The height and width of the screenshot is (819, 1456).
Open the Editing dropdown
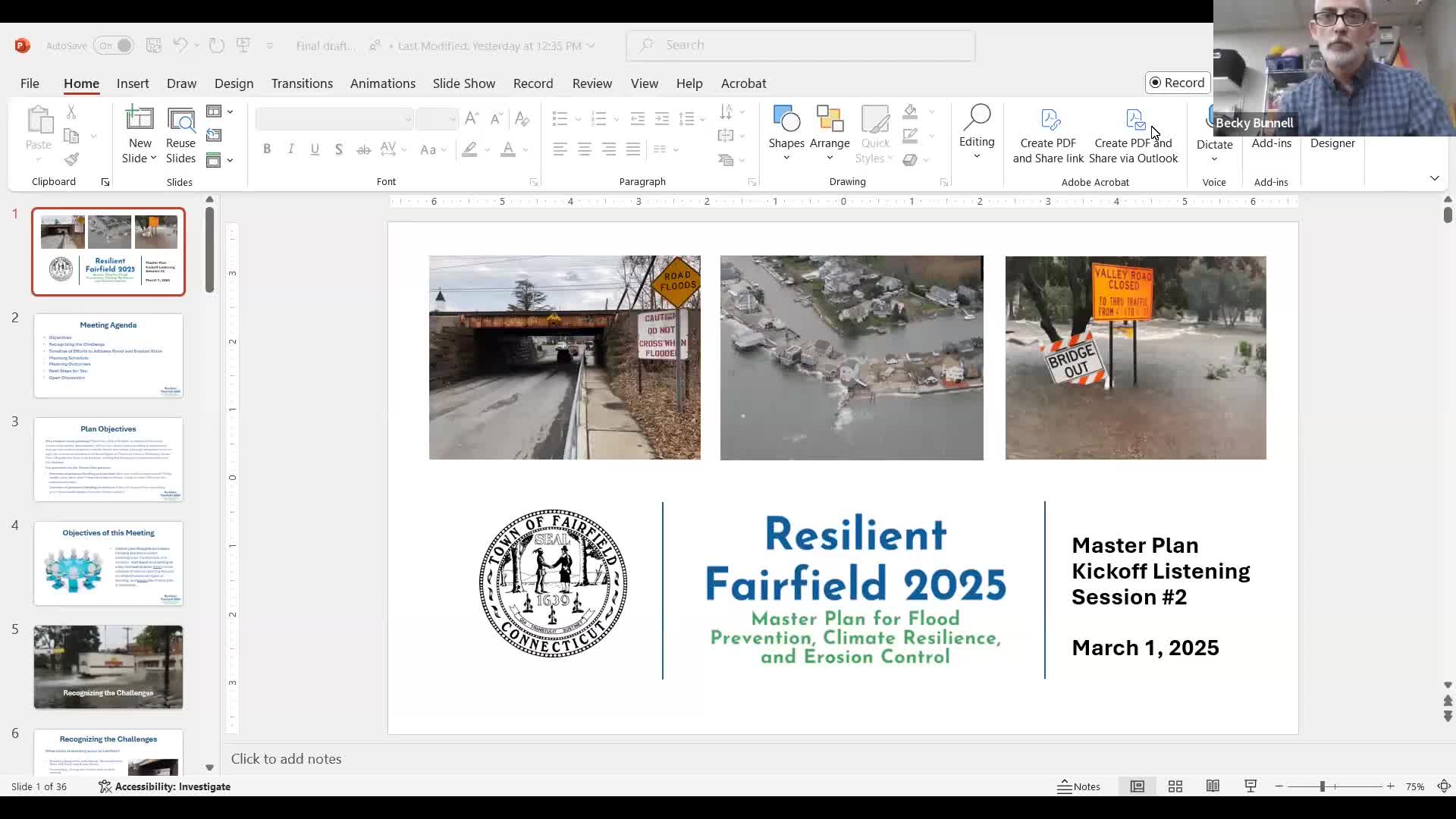point(977,133)
